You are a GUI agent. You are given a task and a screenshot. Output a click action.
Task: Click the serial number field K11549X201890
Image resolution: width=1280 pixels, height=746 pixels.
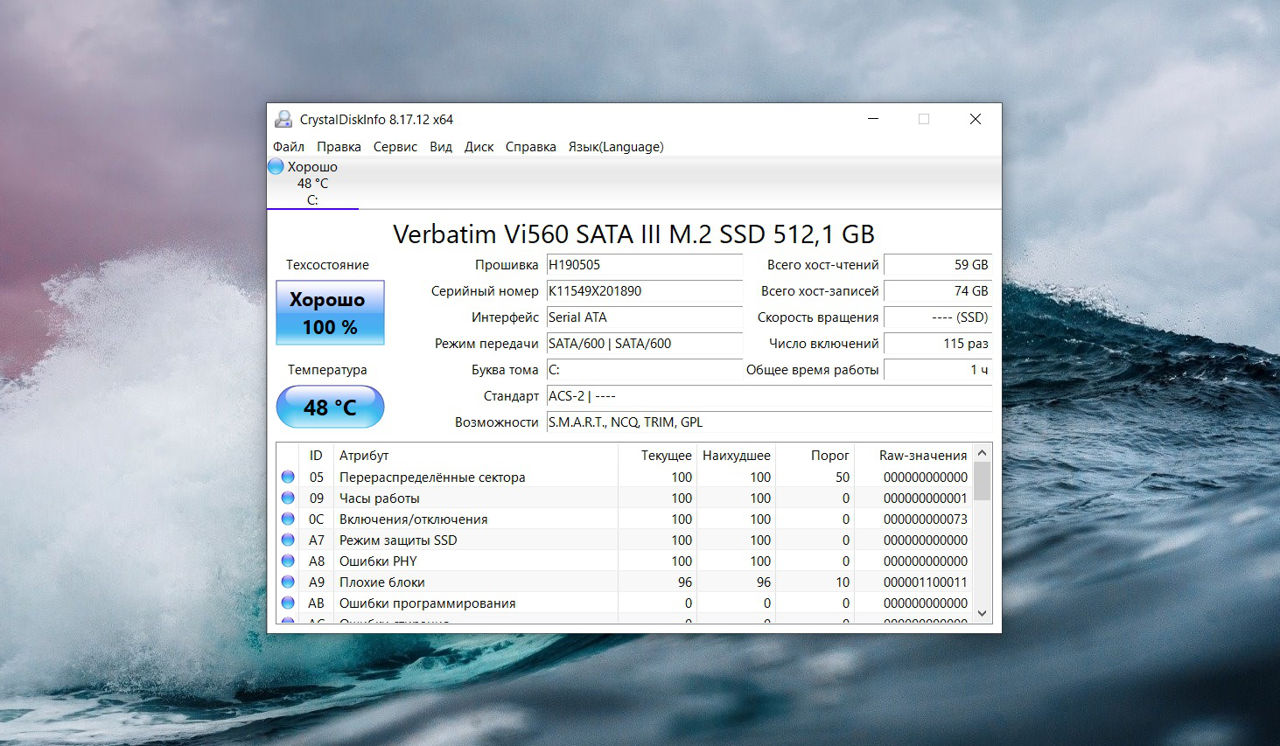pos(644,291)
